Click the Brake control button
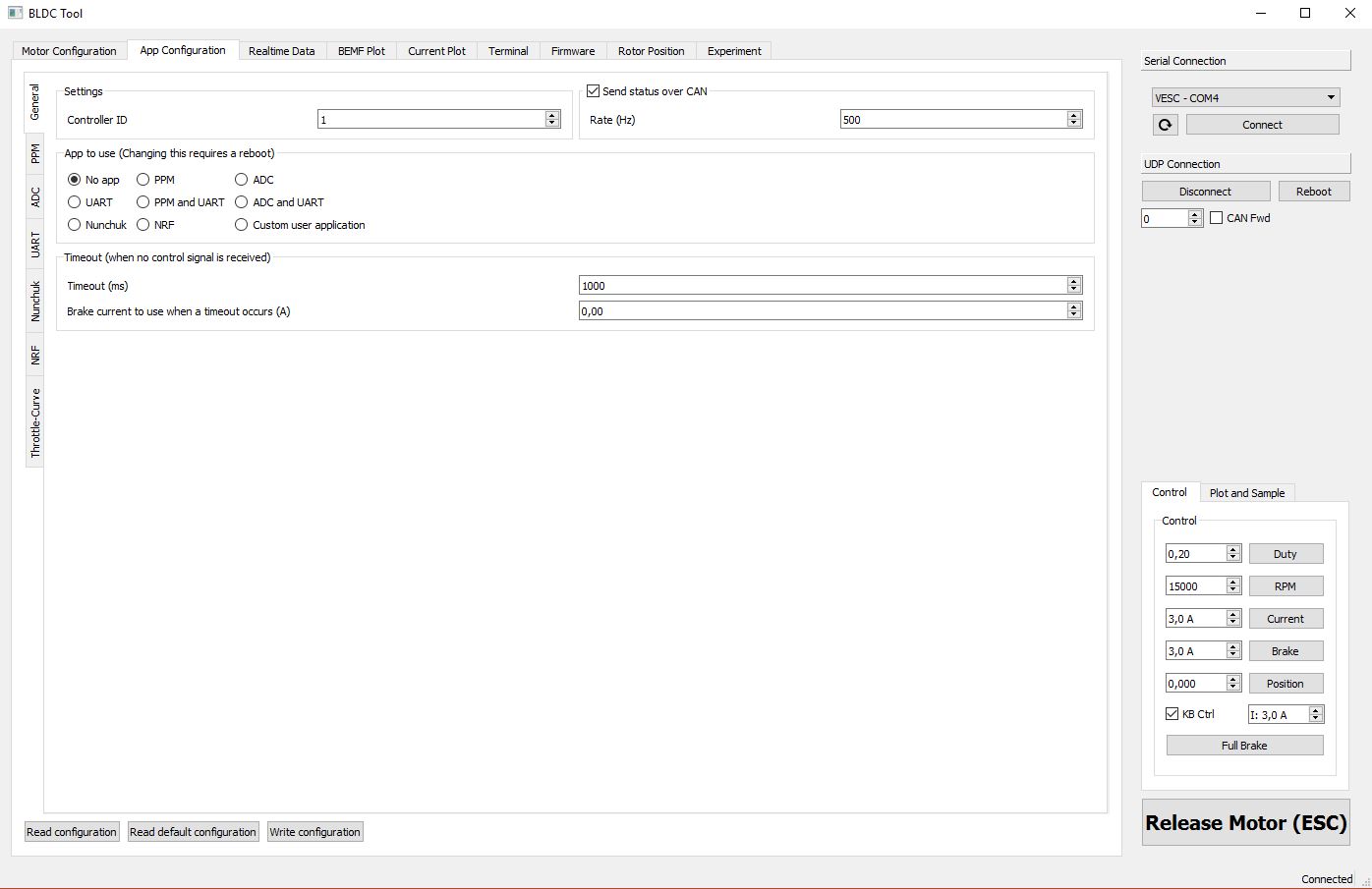This screenshot has width=1372, height=889. (1286, 651)
